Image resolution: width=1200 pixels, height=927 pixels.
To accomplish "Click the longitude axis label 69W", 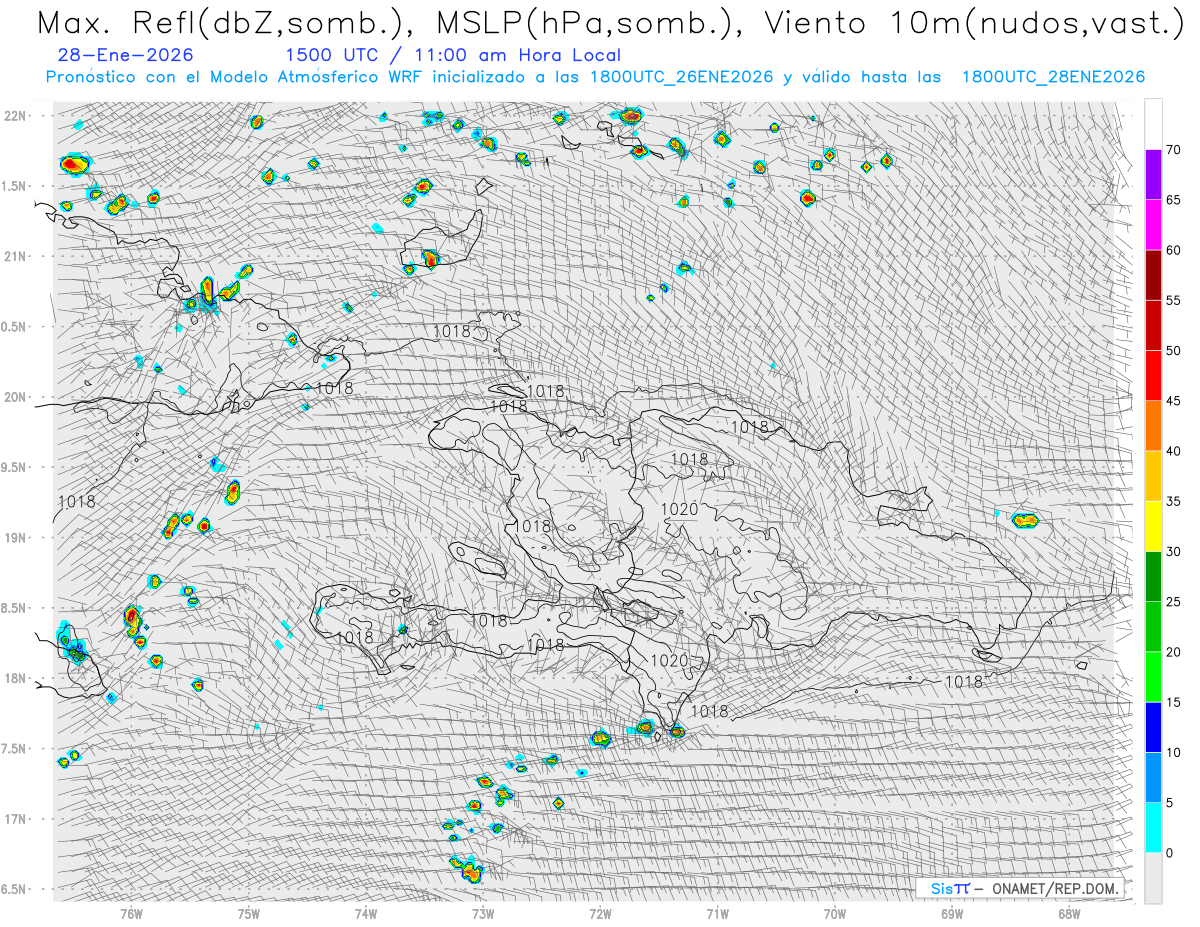I will (952, 914).
